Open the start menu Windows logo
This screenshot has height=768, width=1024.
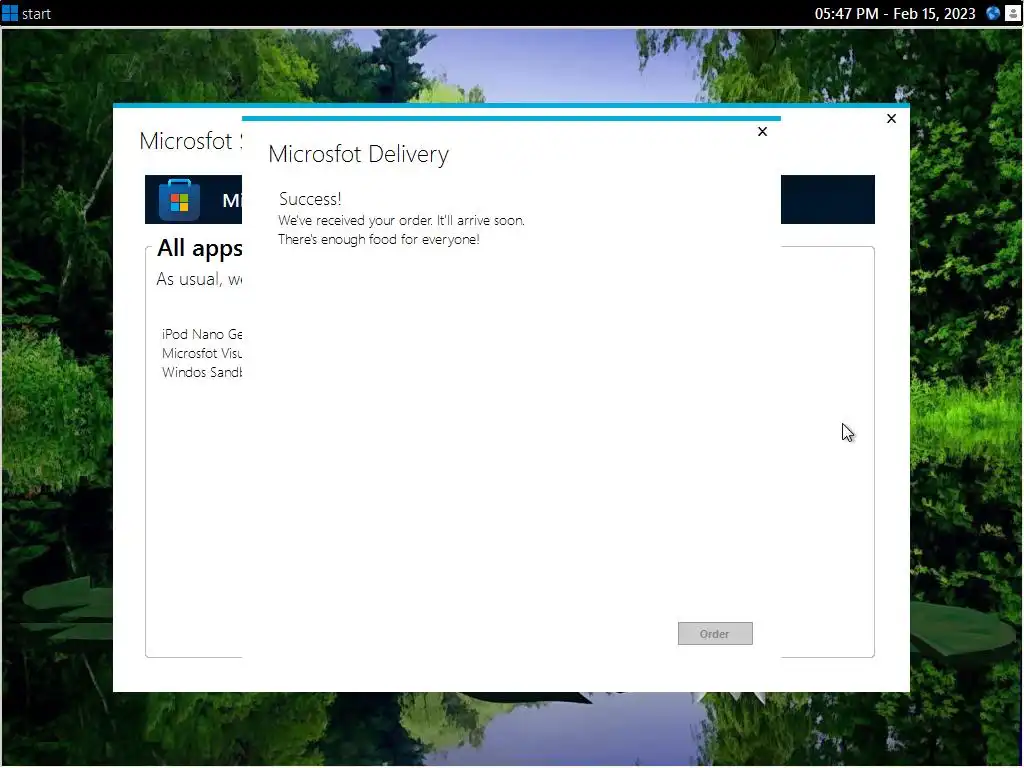(x=10, y=13)
